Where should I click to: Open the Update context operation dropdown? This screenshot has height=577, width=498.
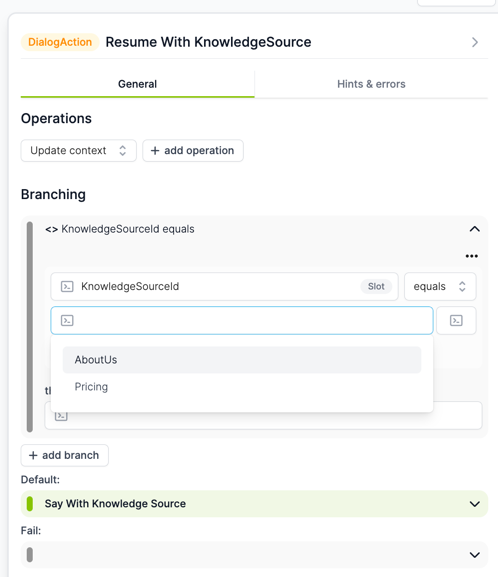(78, 151)
